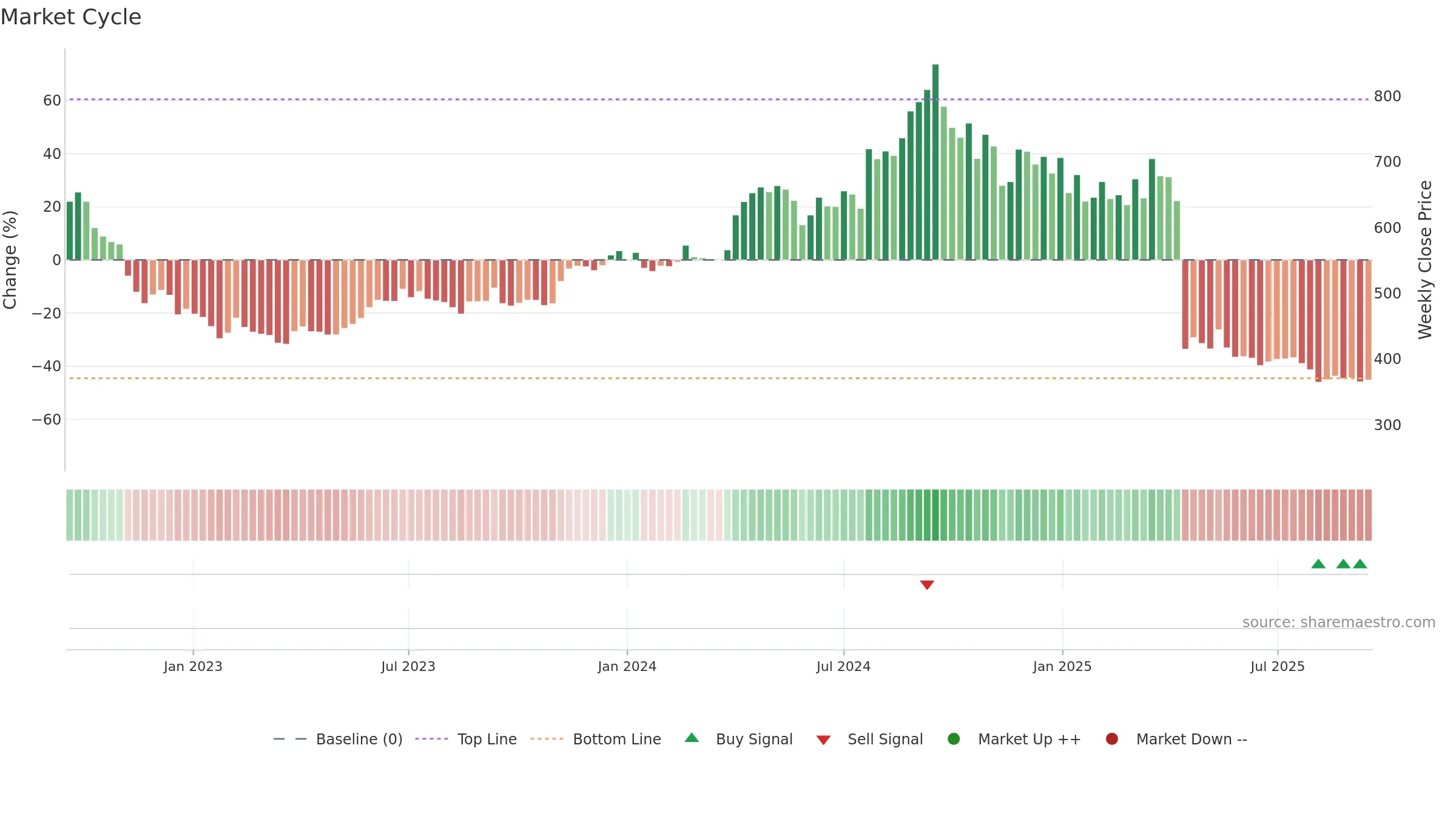Click the last red cell of the heatmap strip

click(x=1368, y=515)
